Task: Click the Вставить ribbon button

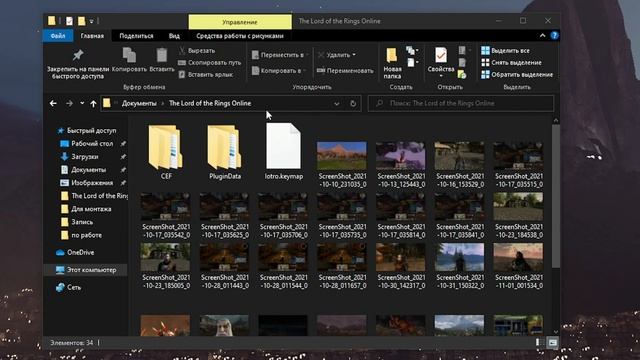Action: [x=162, y=60]
